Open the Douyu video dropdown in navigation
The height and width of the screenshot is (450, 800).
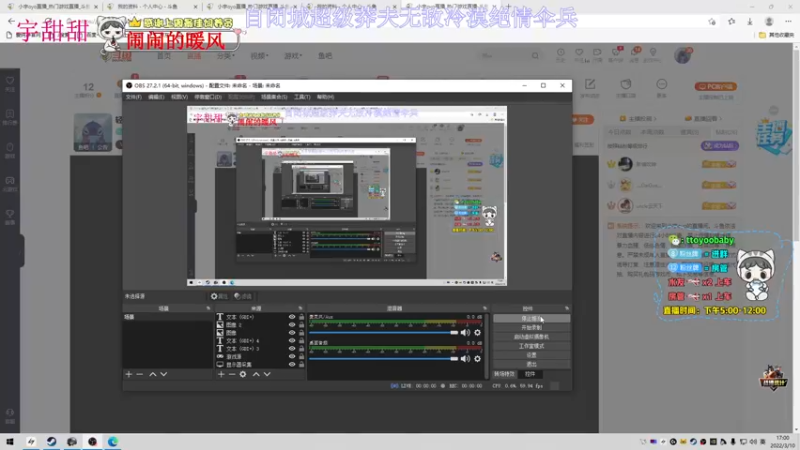pos(259,56)
